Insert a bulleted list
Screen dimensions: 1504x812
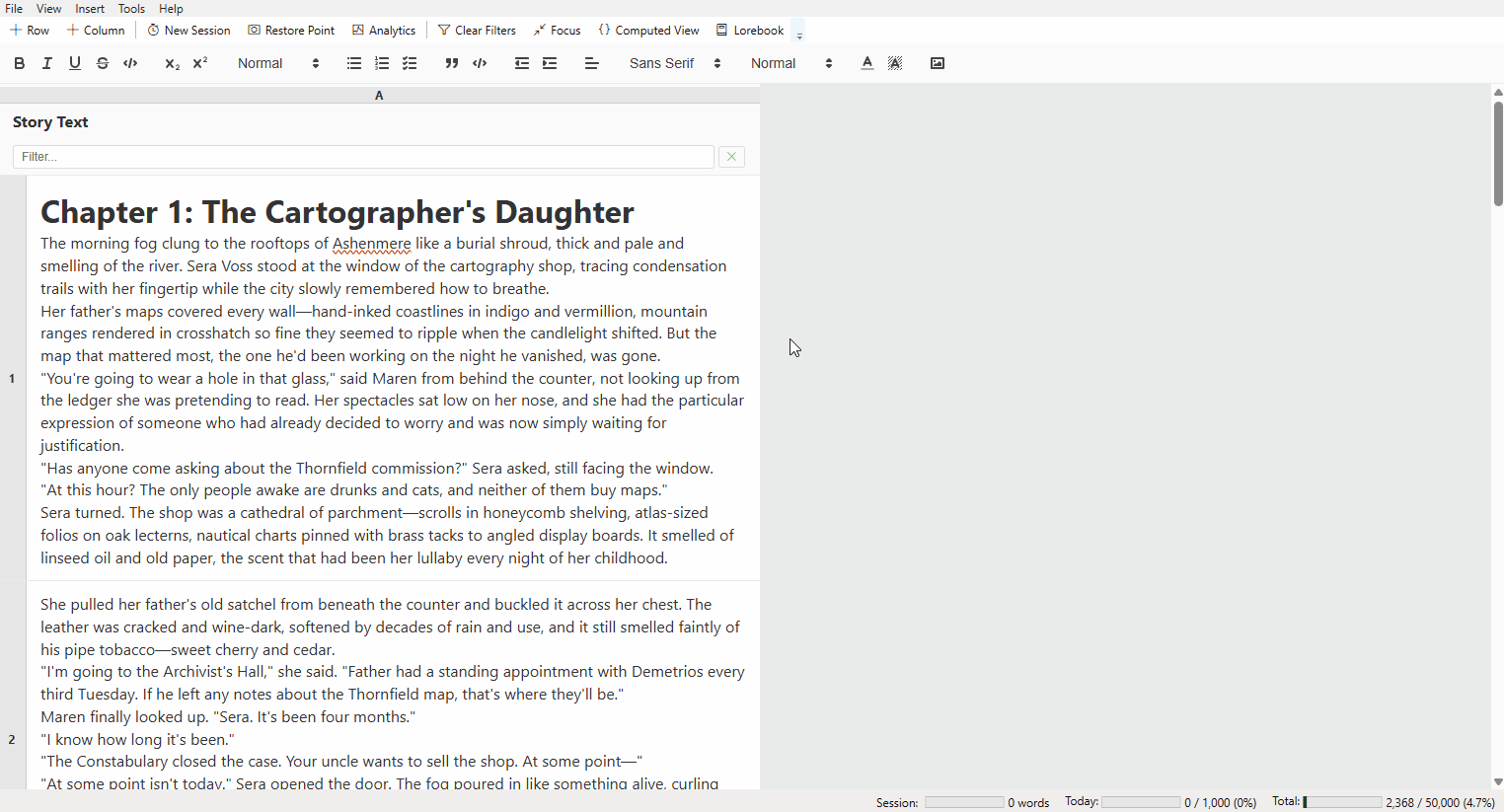point(354,63)
